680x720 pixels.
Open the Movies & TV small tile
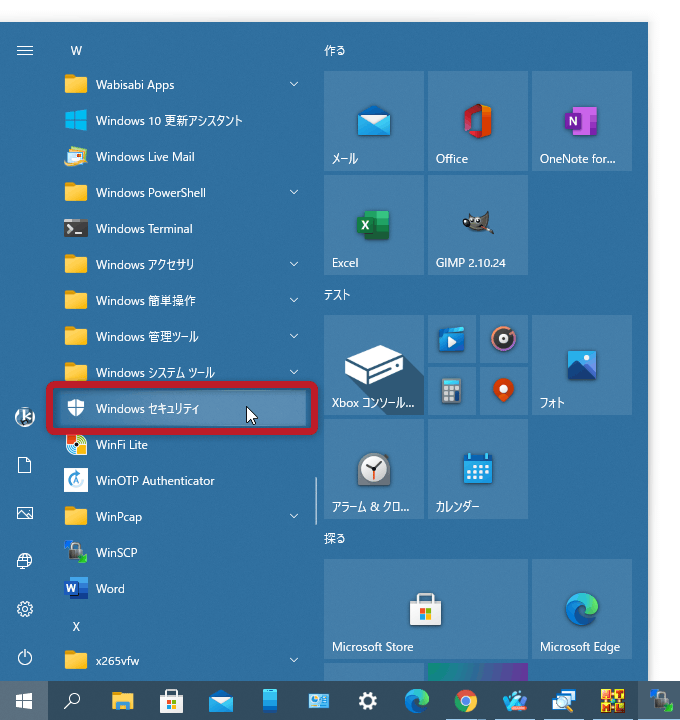pyautogui.click(x=451, y=339)
